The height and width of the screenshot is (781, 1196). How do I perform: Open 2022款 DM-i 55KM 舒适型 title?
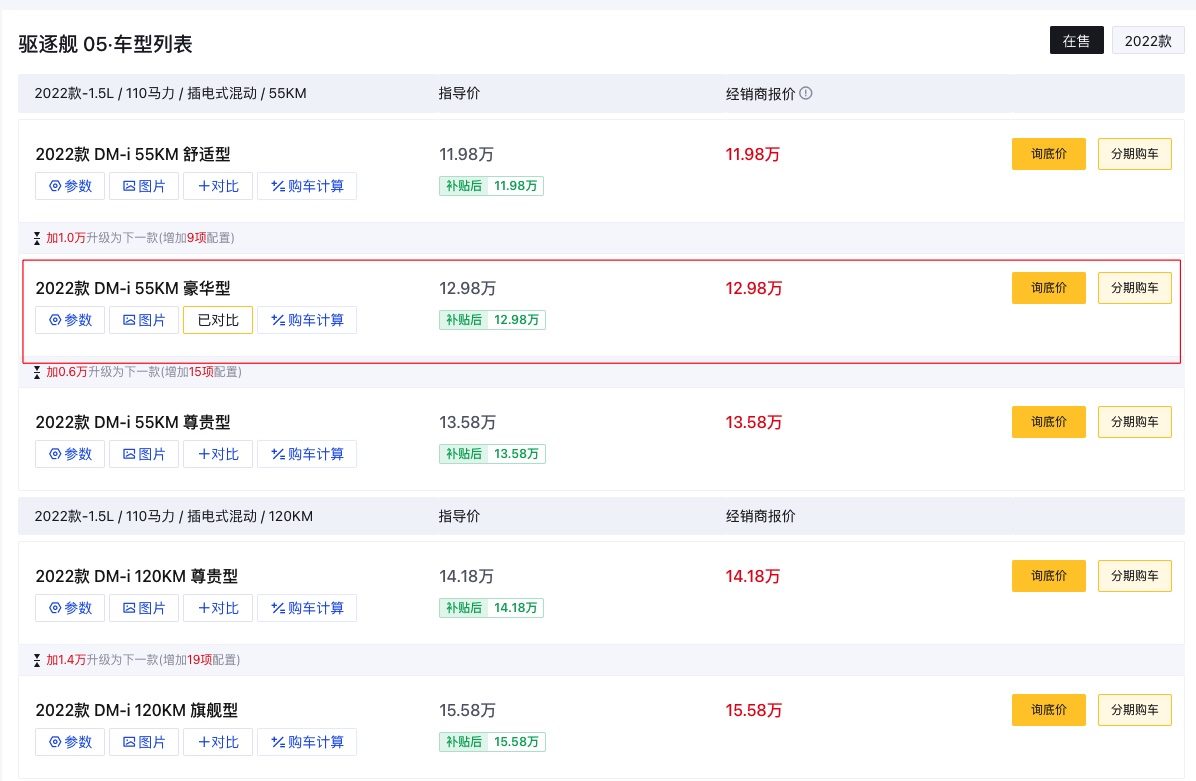pos(133,154)
